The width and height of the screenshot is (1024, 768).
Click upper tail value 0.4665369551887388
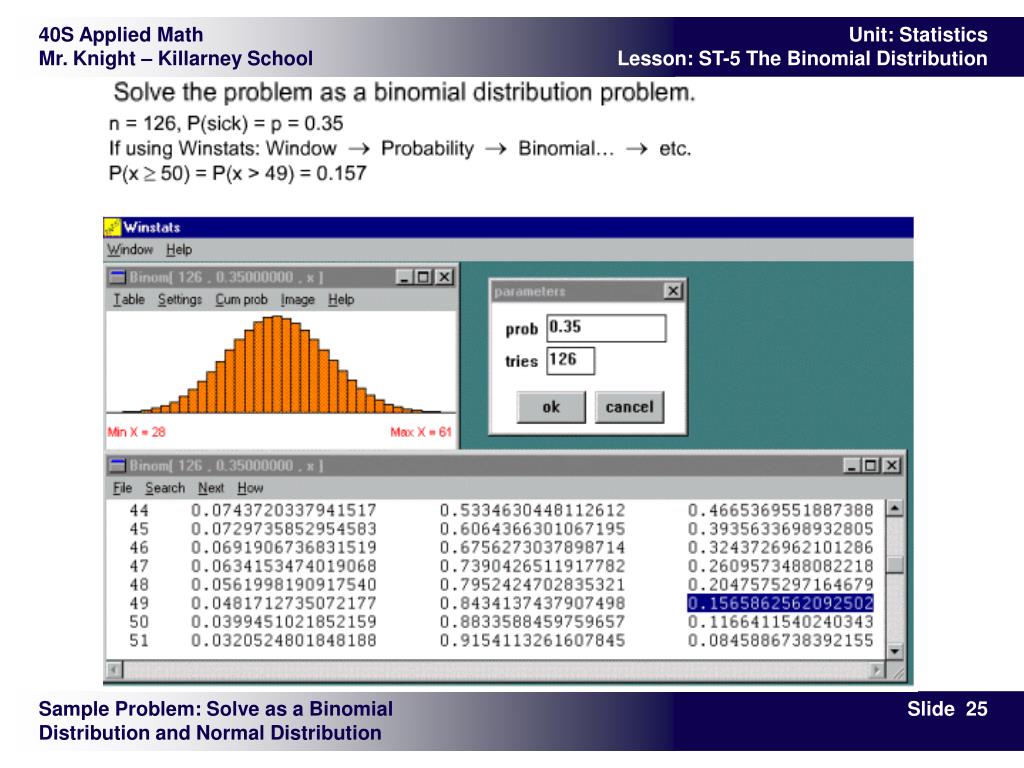tap(780, 510)
